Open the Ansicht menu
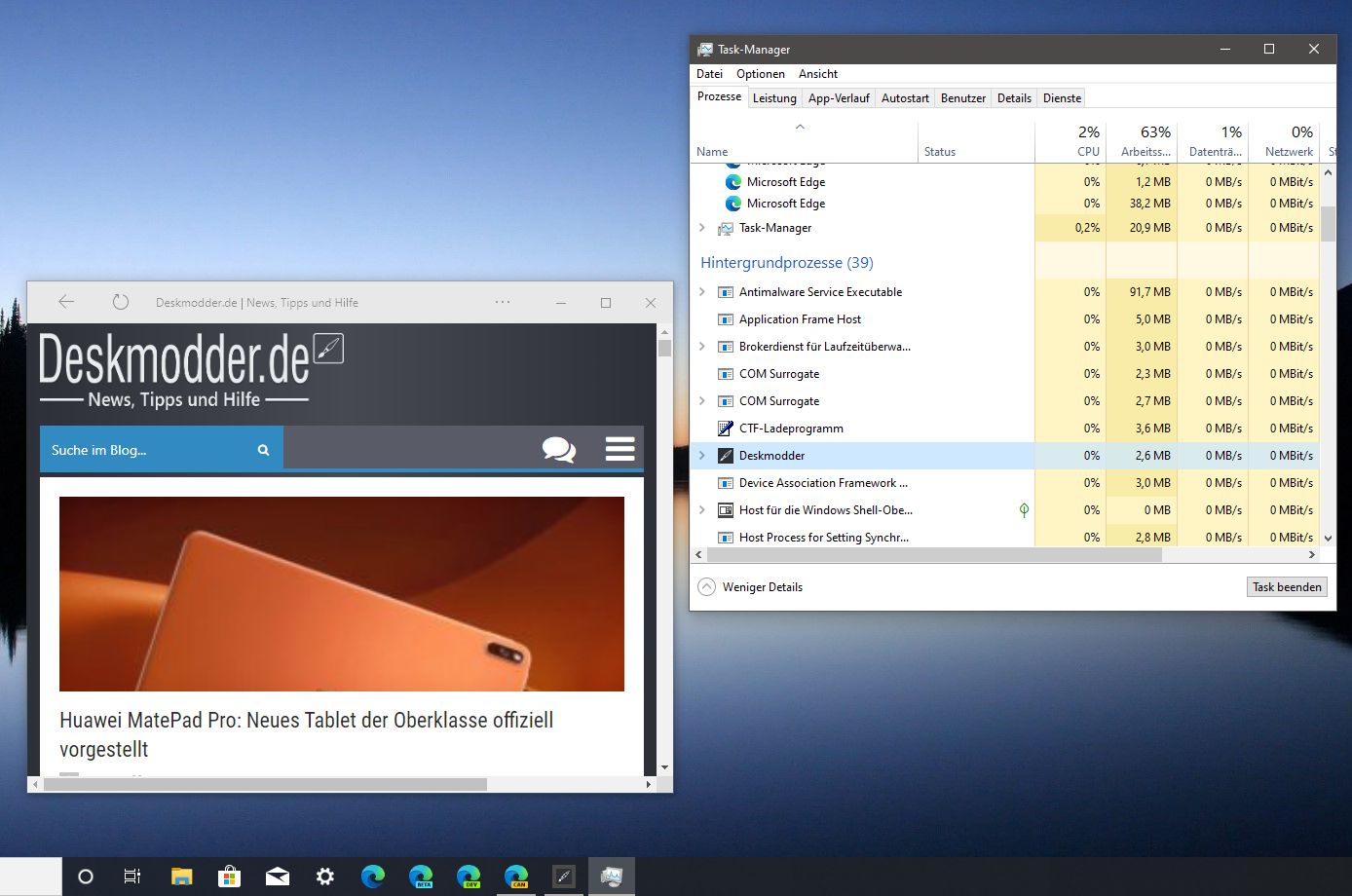The width and height of the screenshot is (1352, 896). (818, 74)
